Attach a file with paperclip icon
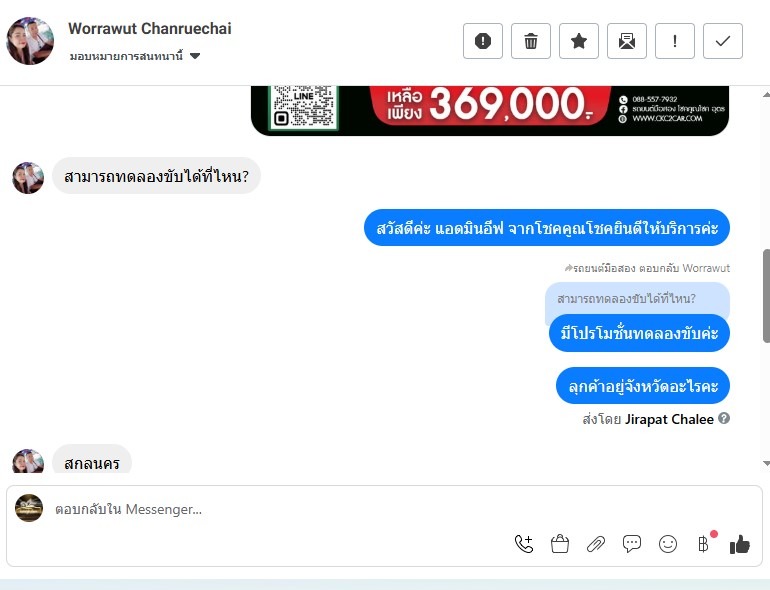The width and height of the screenshot is (770, 590). (596, 544)
